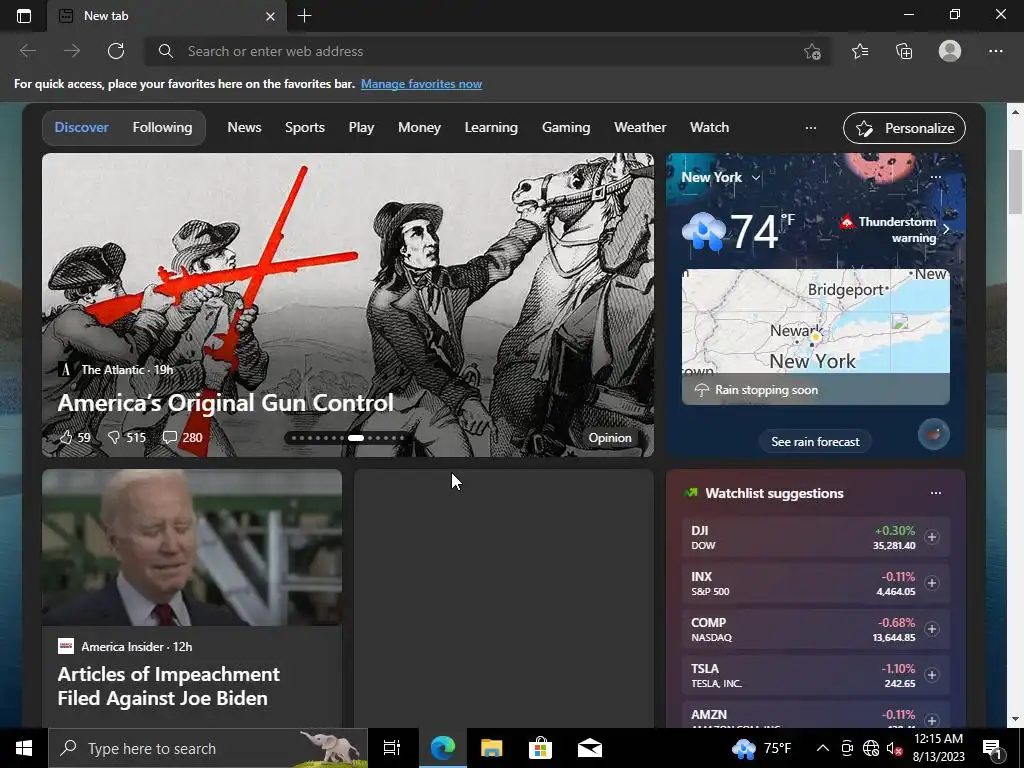Click the Personalize button
Viewport: 1024px width, 768px height.
tap(904, 128)
